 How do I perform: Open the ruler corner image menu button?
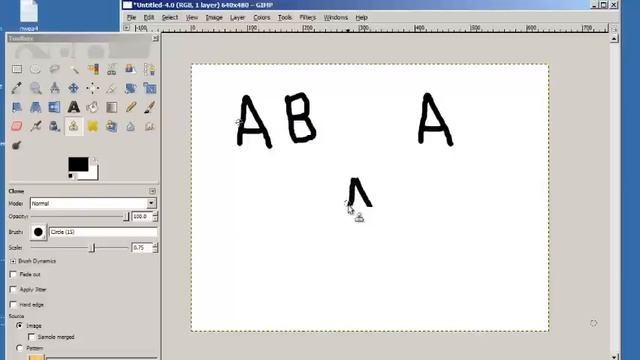point(127,28)
